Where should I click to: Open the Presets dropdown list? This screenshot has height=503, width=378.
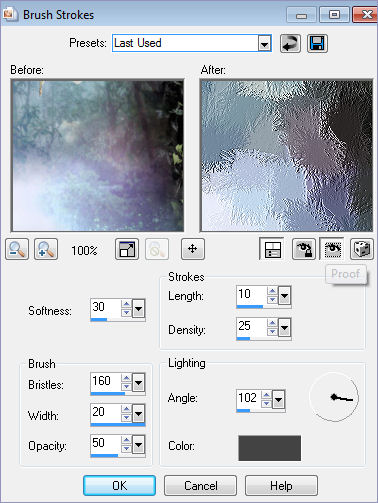(x=264, y=44)
